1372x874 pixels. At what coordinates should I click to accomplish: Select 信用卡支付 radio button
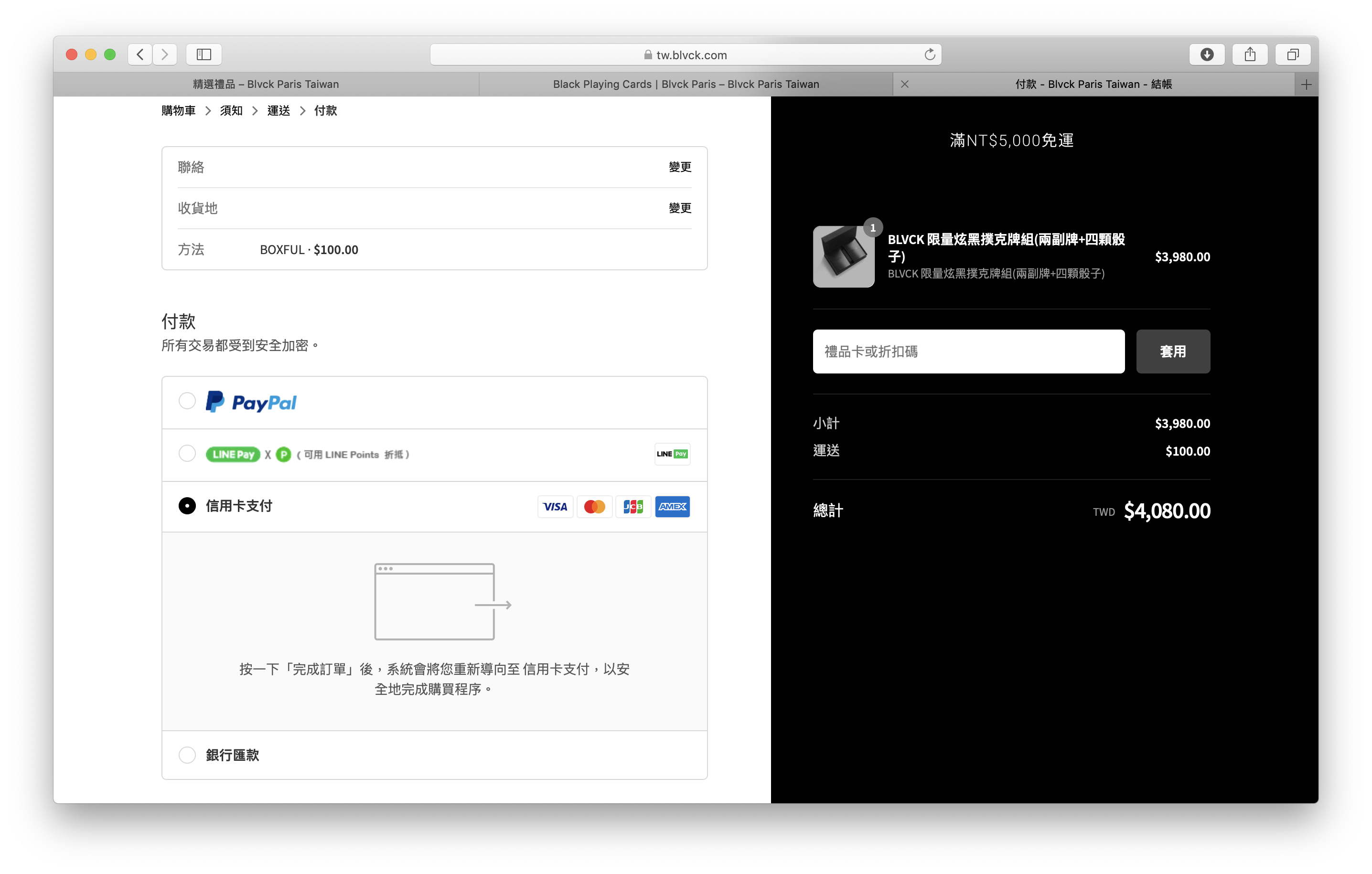[187, 506]
